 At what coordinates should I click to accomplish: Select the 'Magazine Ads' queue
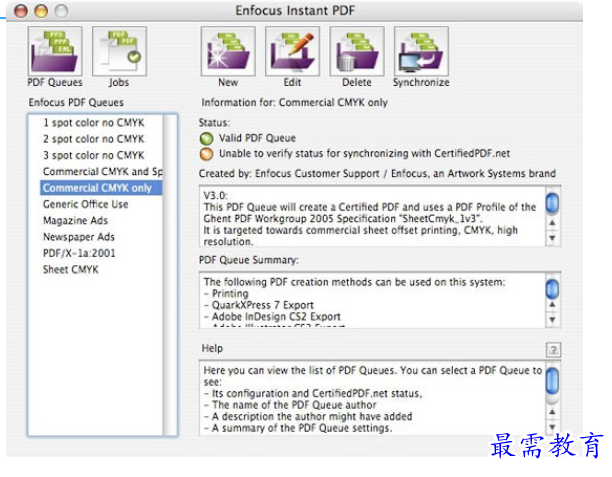[x=101, y=221]
